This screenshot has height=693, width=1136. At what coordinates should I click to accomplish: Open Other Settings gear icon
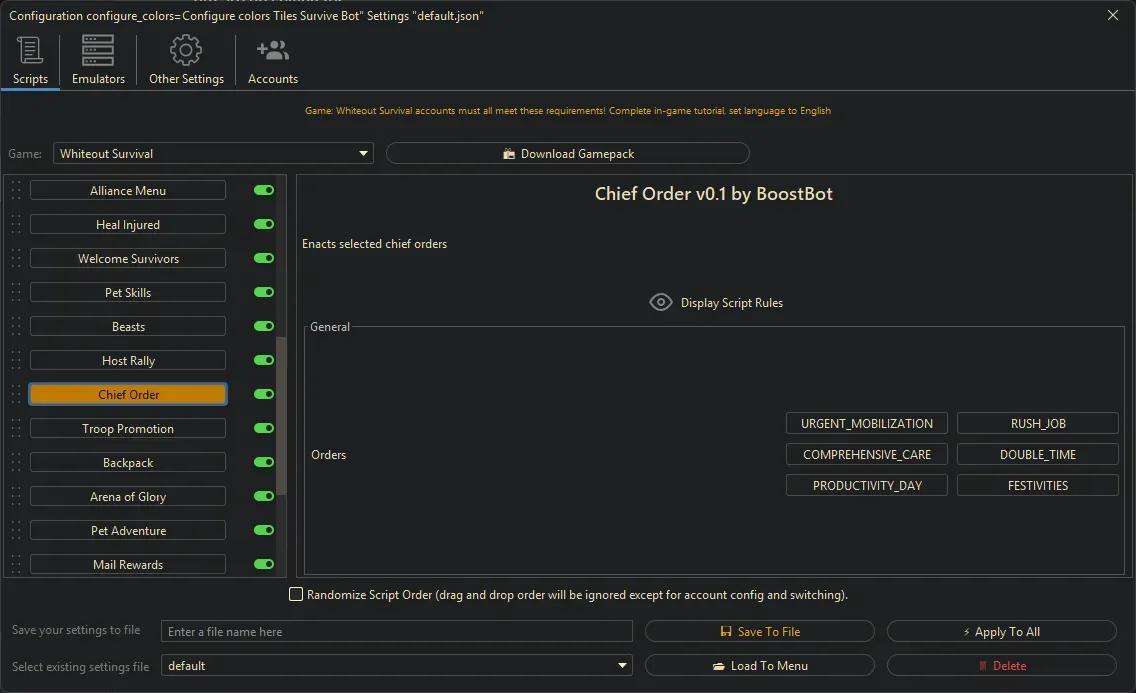pos(186,51)
